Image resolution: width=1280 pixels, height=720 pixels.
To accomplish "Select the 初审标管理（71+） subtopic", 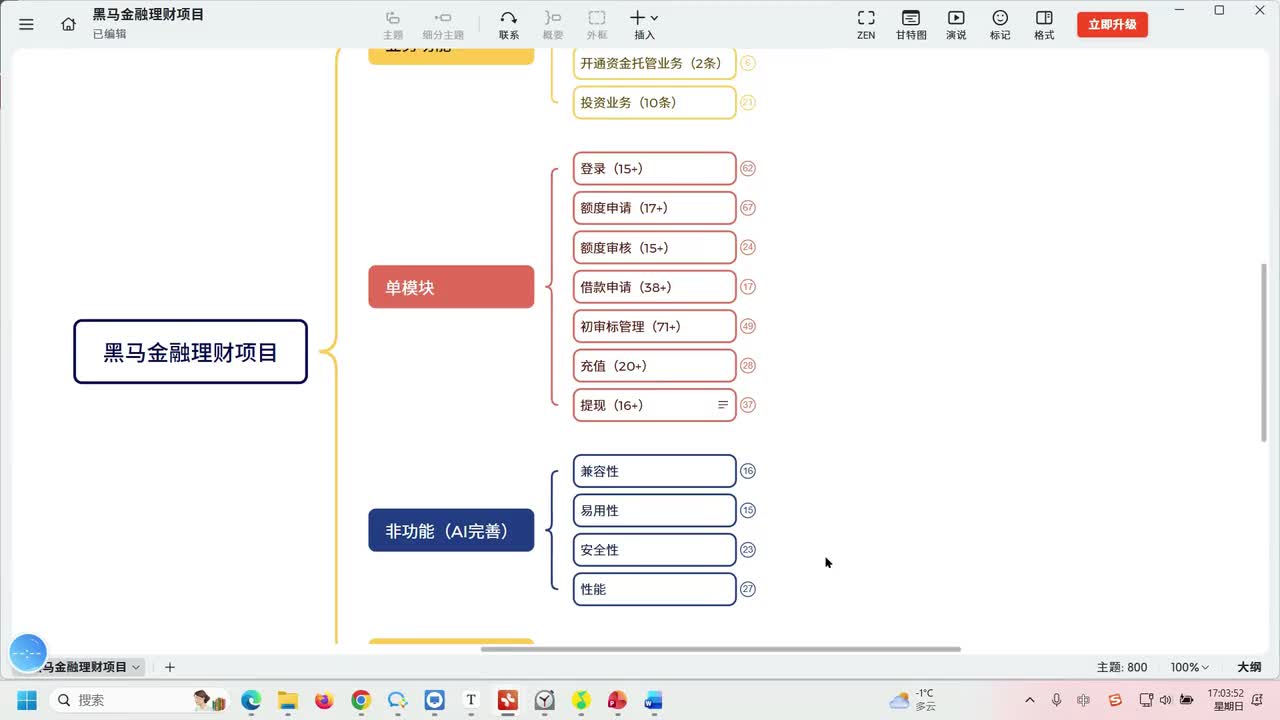I will point(654,326).
